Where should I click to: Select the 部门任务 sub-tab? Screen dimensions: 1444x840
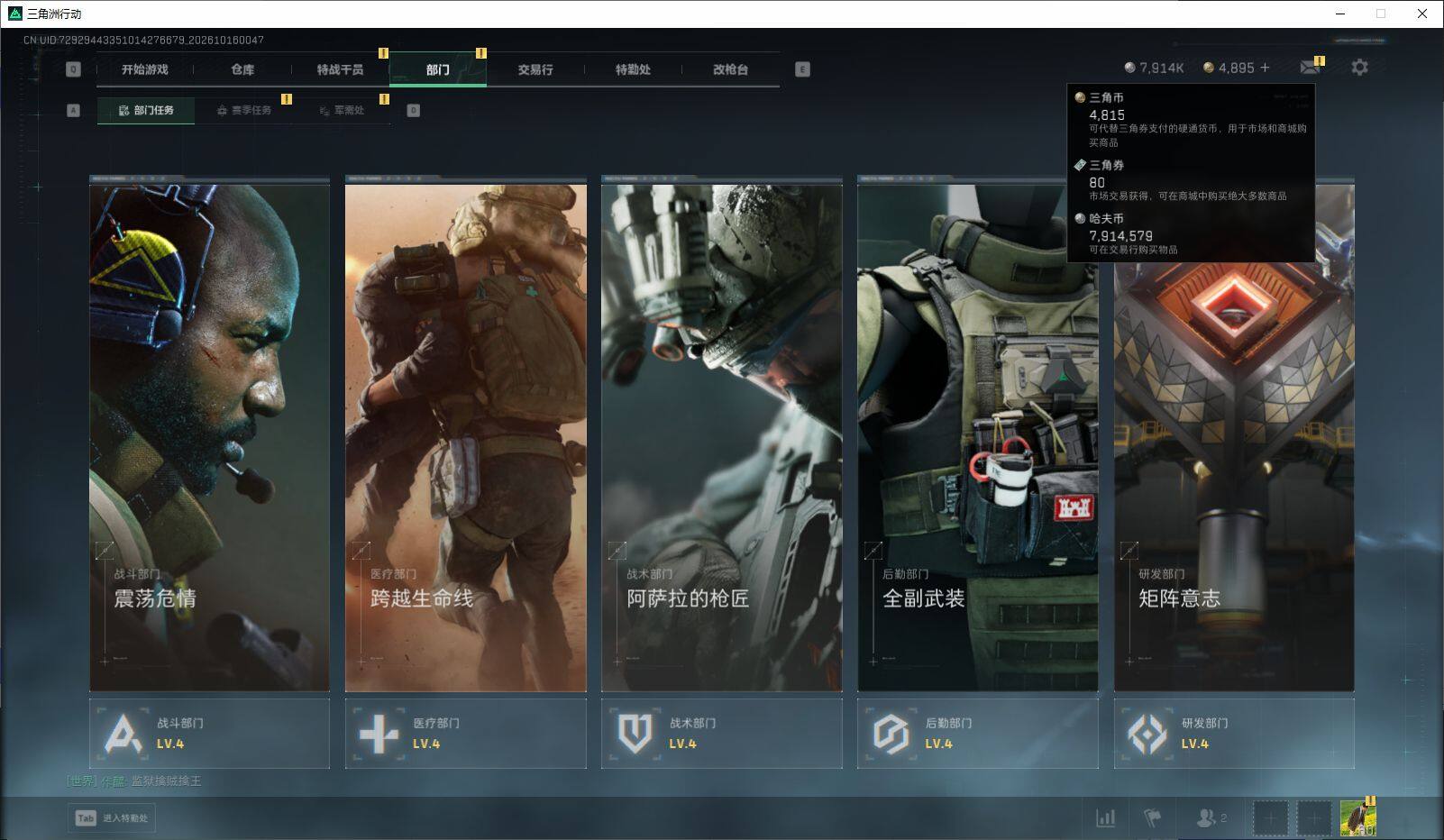point(146,110)
